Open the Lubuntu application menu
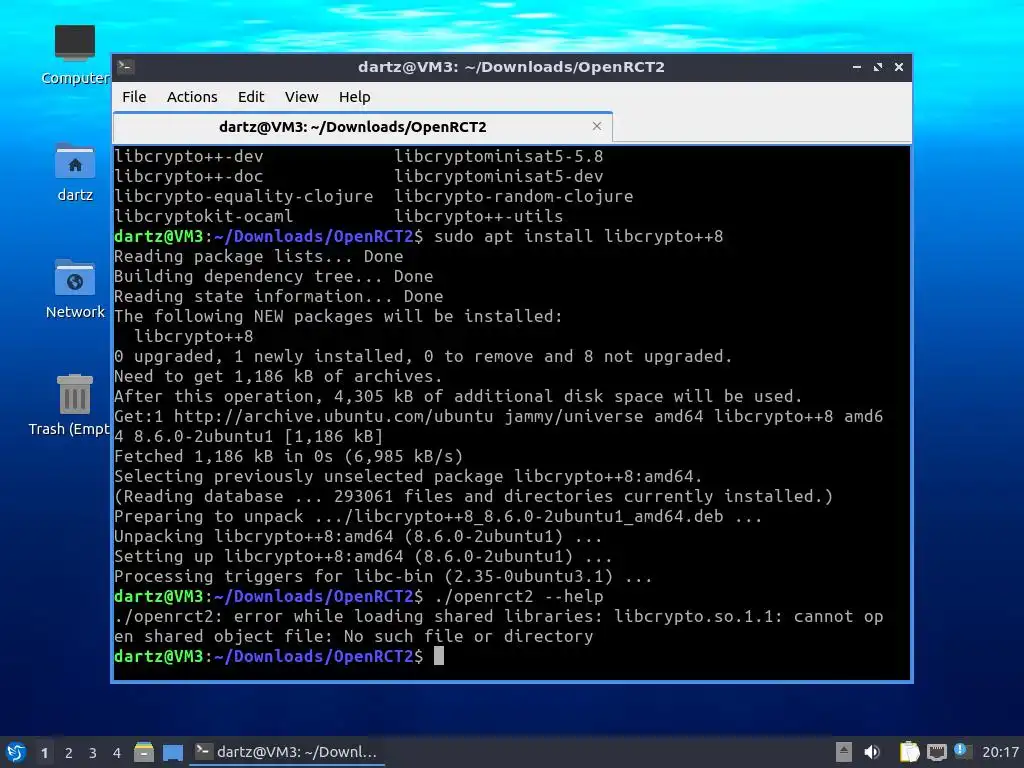The image size is (1024, 768). click(16, 752)
